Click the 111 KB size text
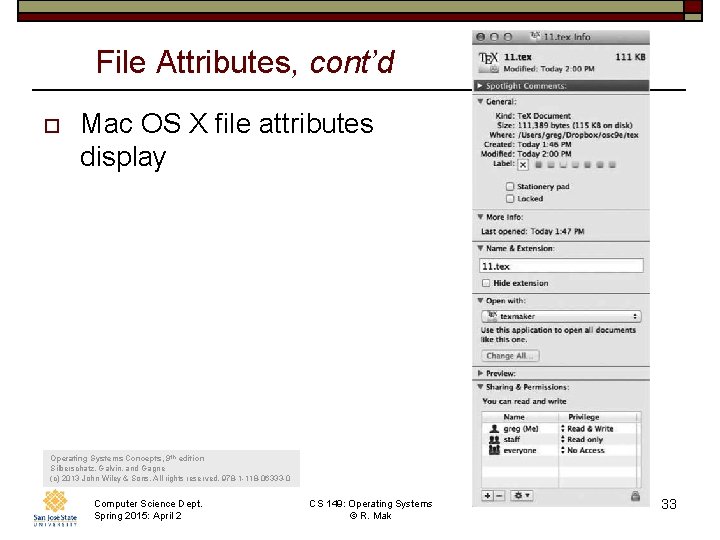 coord(630,57)
